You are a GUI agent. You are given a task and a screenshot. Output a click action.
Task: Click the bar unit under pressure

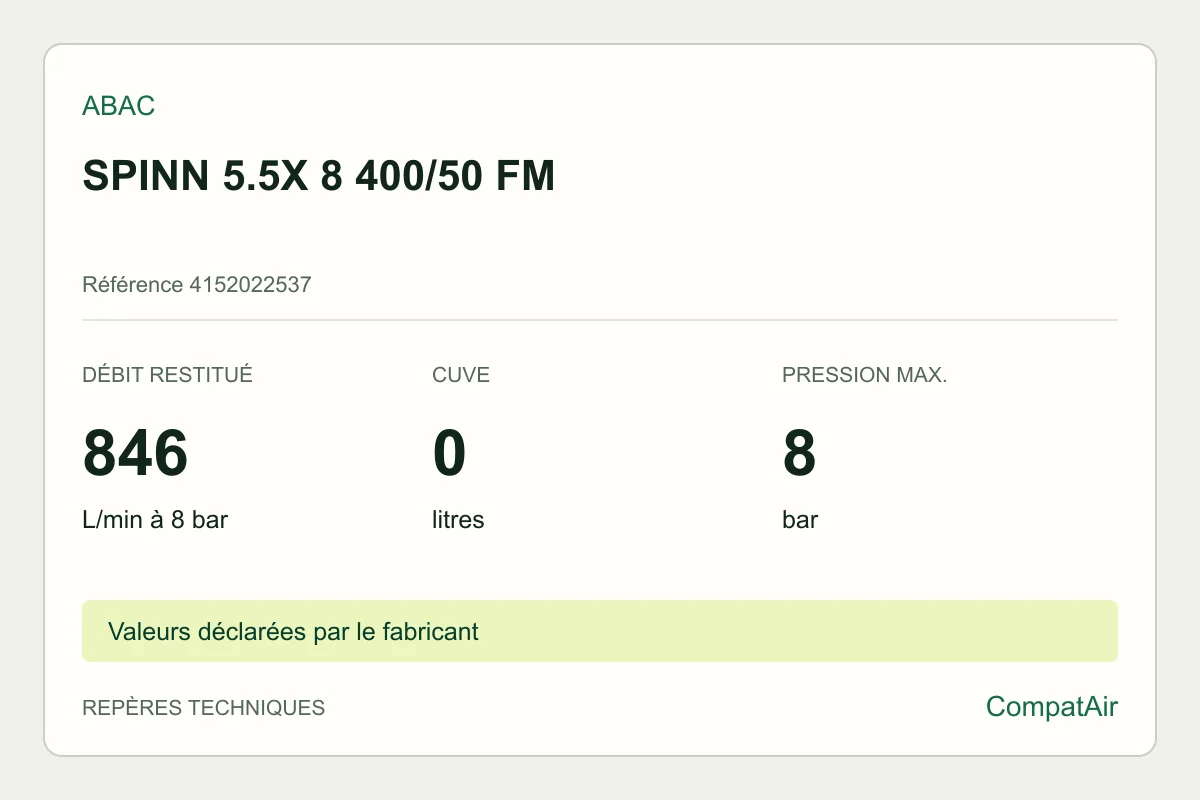click(800, 520)
